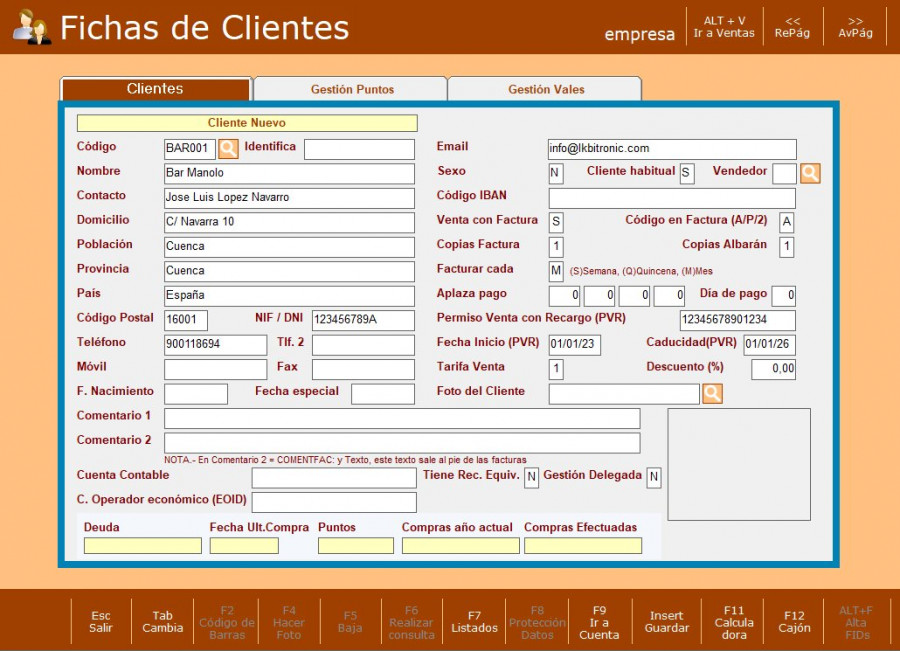
Task: Go to next record with AvPág
Action: point(855,26)
